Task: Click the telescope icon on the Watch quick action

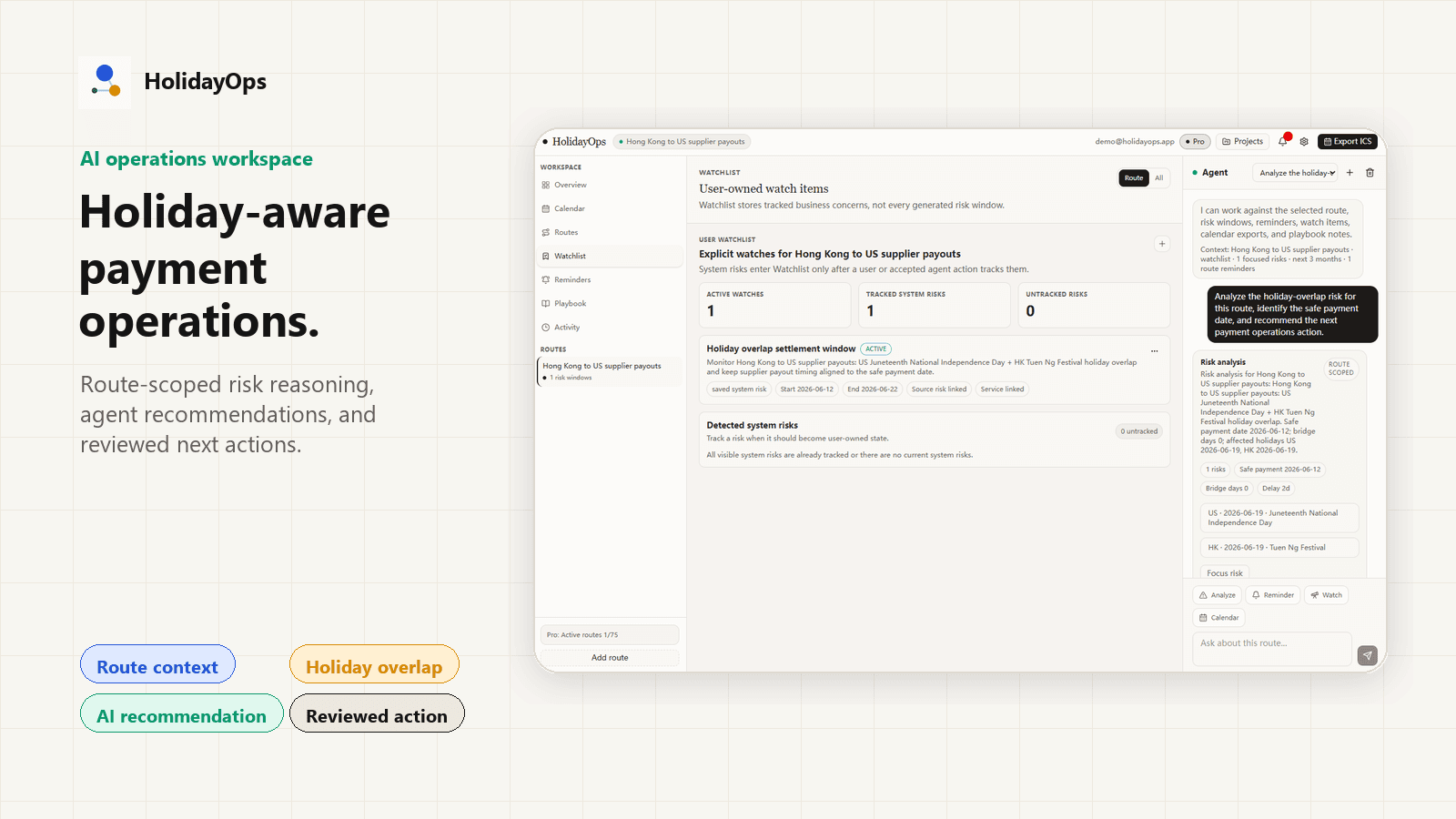Action: pos(1315,595)
